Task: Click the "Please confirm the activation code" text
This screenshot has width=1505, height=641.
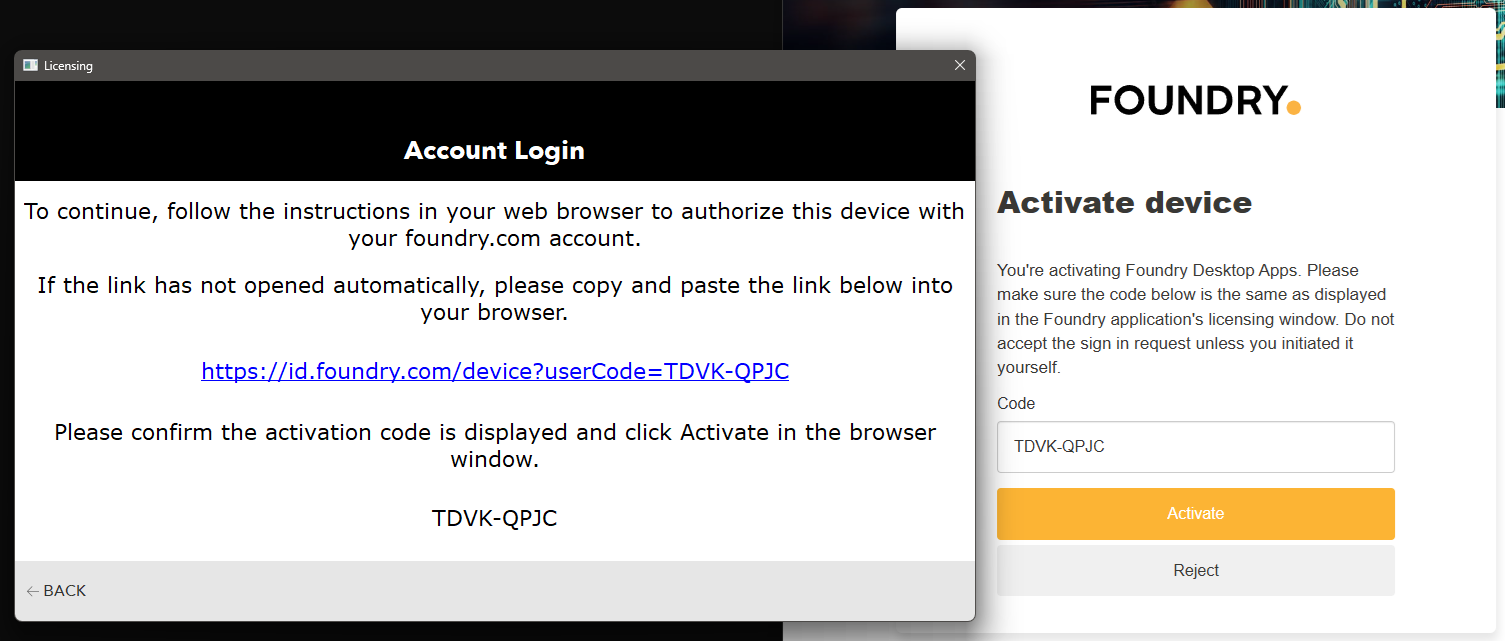Action: 495,446
